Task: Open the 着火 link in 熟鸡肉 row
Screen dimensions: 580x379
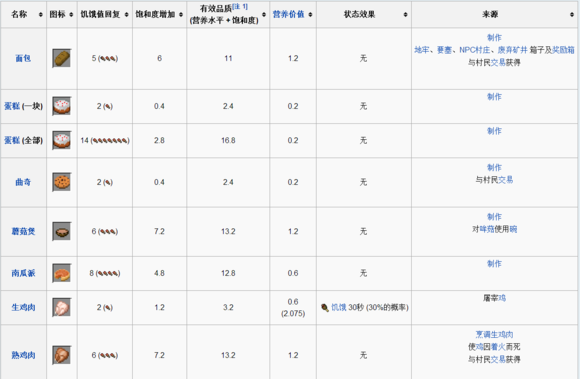Action: (x=498, y=347)
